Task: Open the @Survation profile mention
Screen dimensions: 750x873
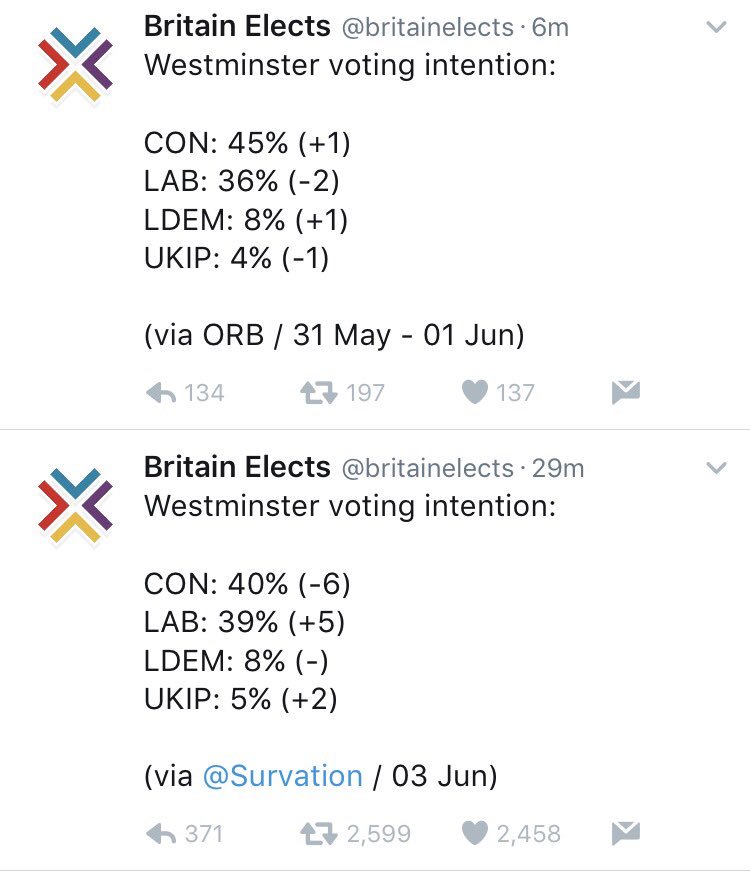Action: point(282,776)
